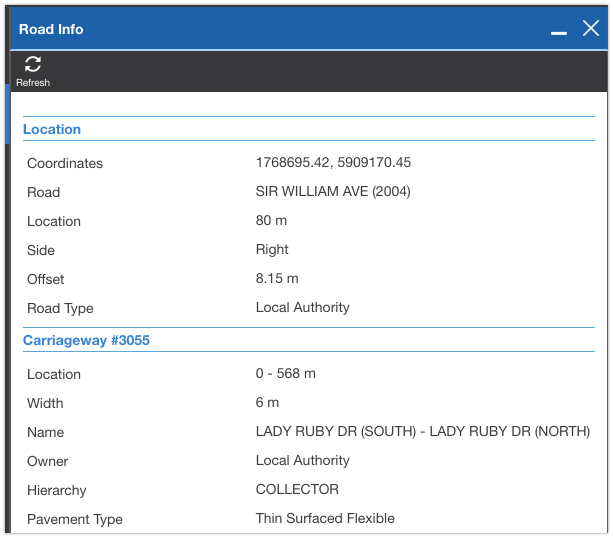This screenshot has height=538, width=613.
Task: Select the Width value 6 m
Action: 267,402
